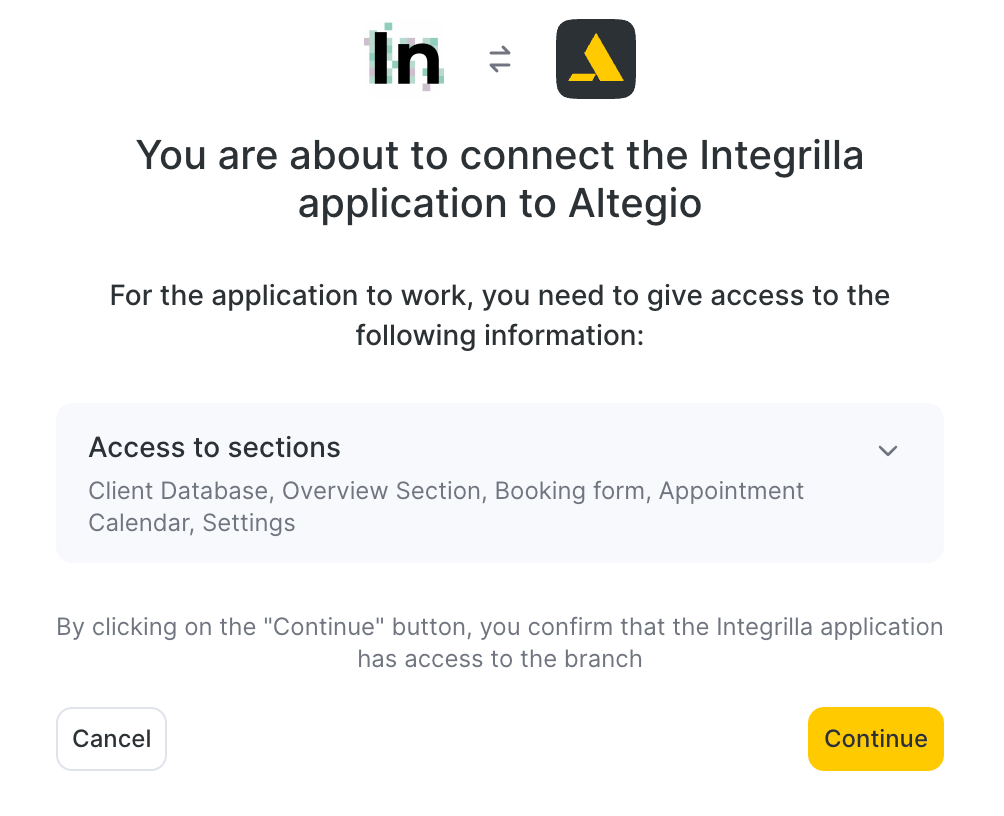Click the "following information:" subtitle line
Image resolution: width=1004 pixels, height=816 pixels.
point(500,336)
